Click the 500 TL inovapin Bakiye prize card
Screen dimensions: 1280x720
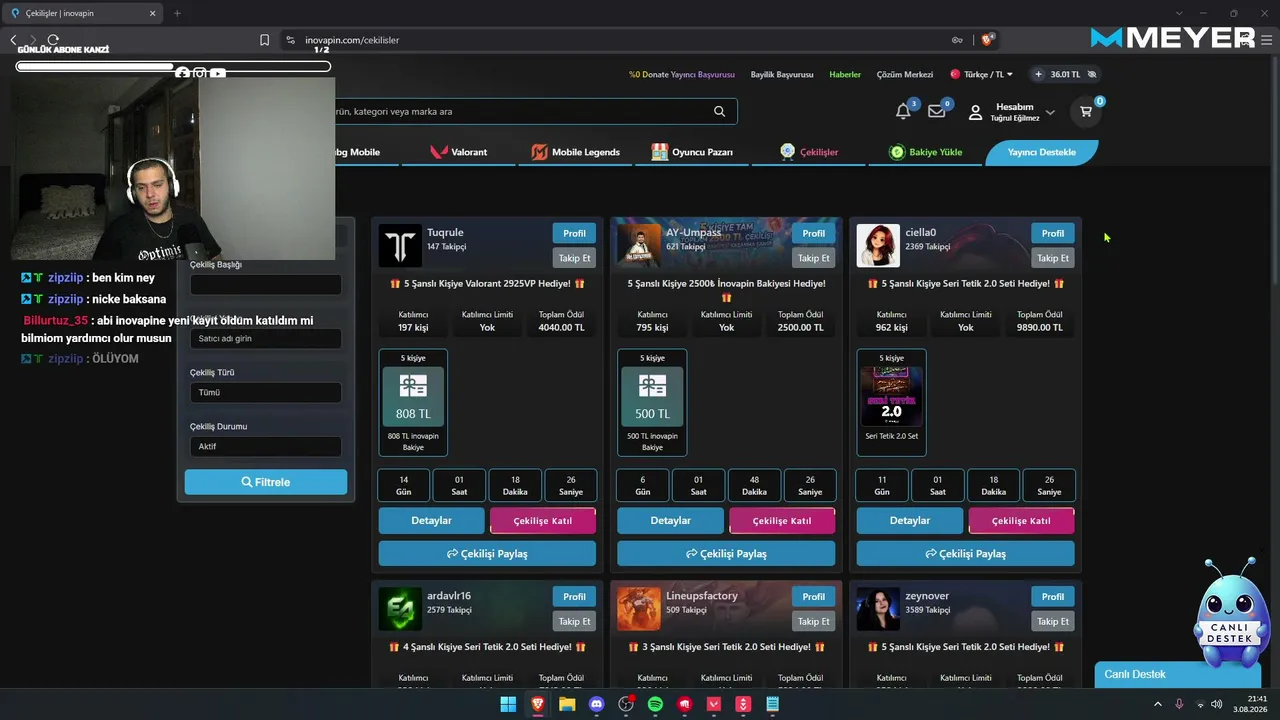click(x=652, y=402)
